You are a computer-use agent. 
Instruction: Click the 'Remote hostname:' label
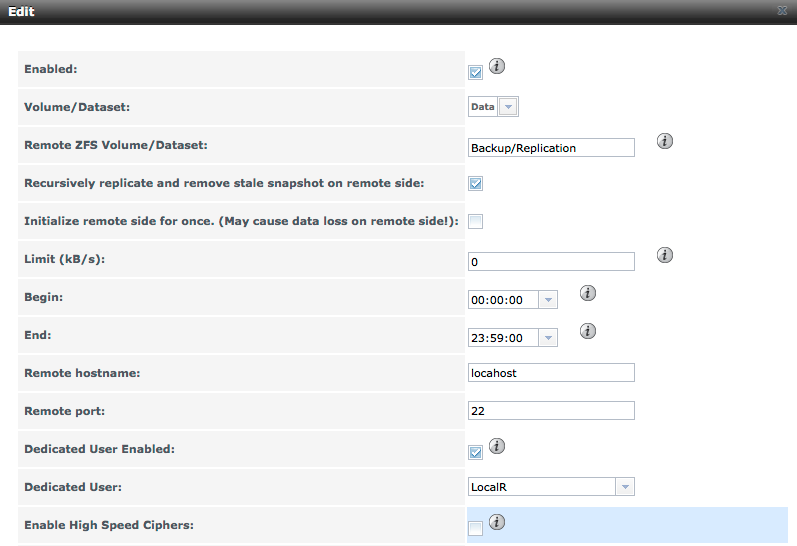coord(82,373)
